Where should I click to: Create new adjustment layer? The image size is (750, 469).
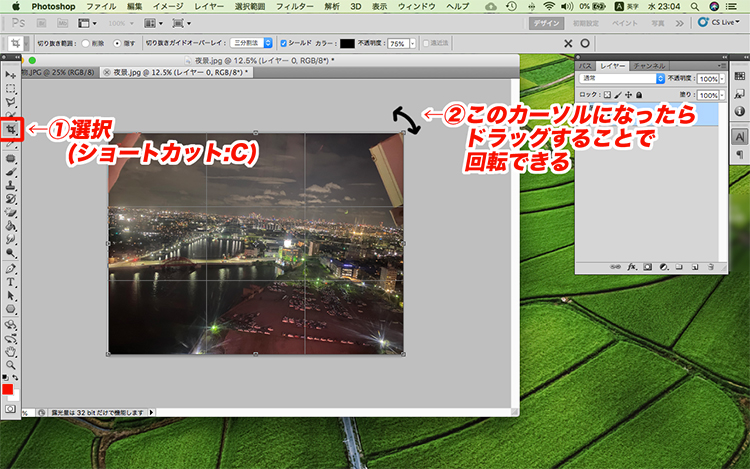coord(663,267)
